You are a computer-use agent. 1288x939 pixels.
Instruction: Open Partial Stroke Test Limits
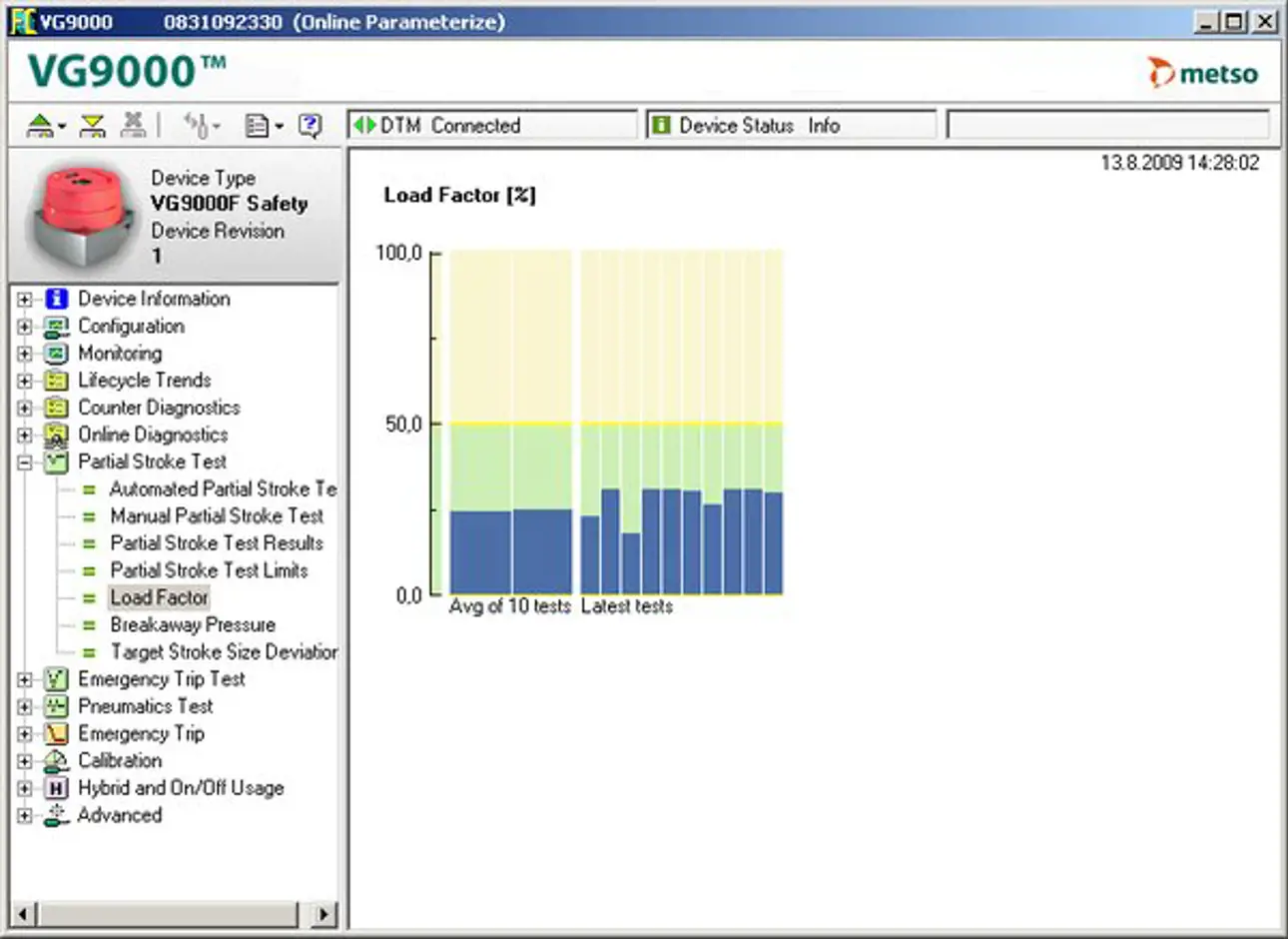coord(209,570)
